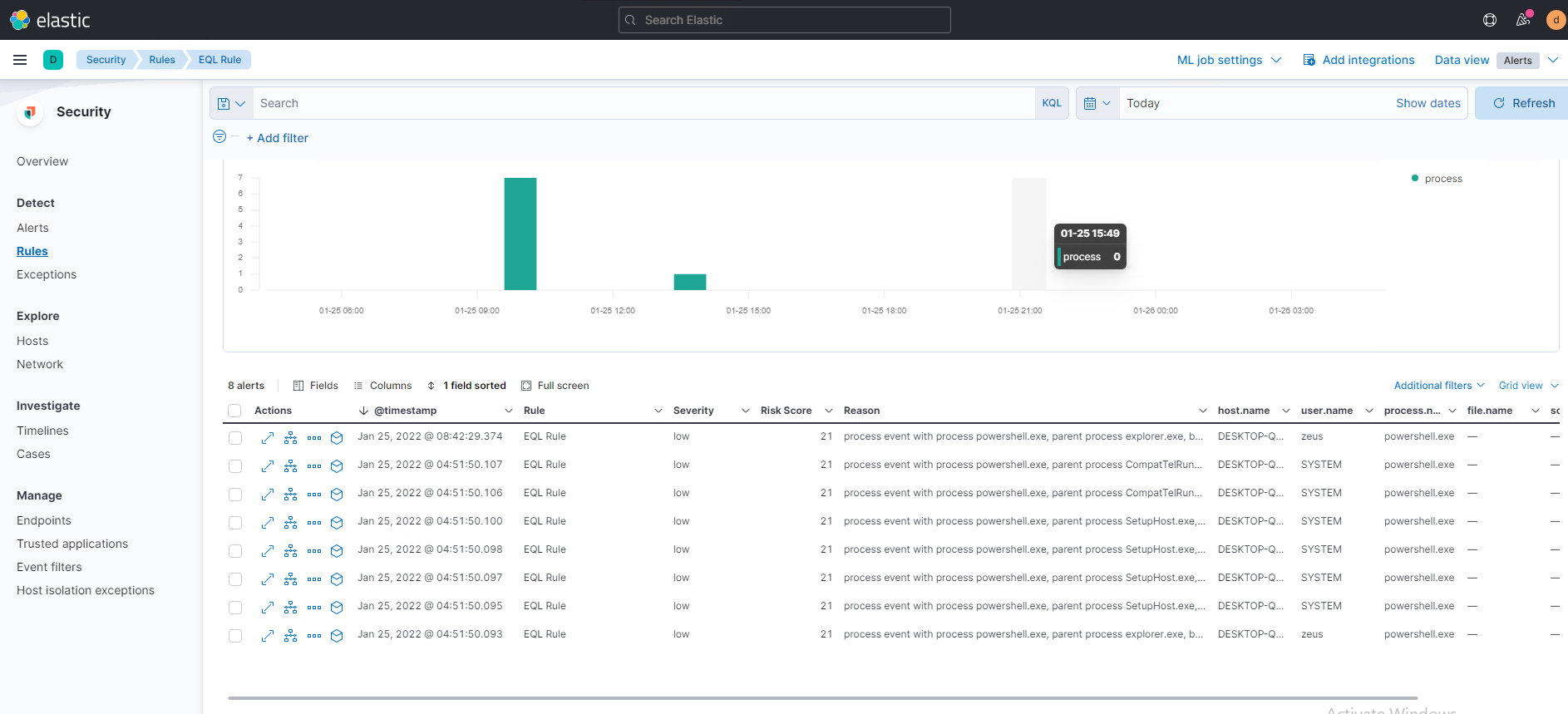Select the 04:51:50.100 alert checkbox
Viewport: 1568px width, 714px height.
pos(235,523)
